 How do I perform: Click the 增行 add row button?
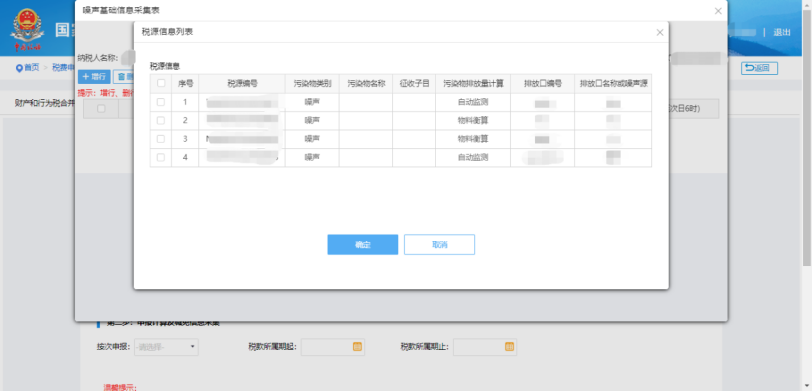(x=94, y=77)
